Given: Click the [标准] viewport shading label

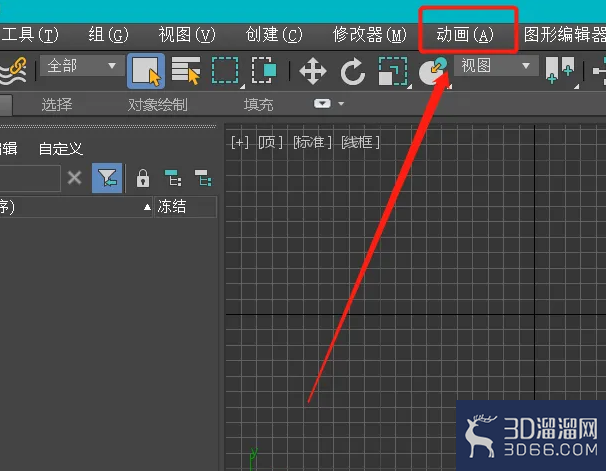Looking at the screenshot, I should [312, 143].
